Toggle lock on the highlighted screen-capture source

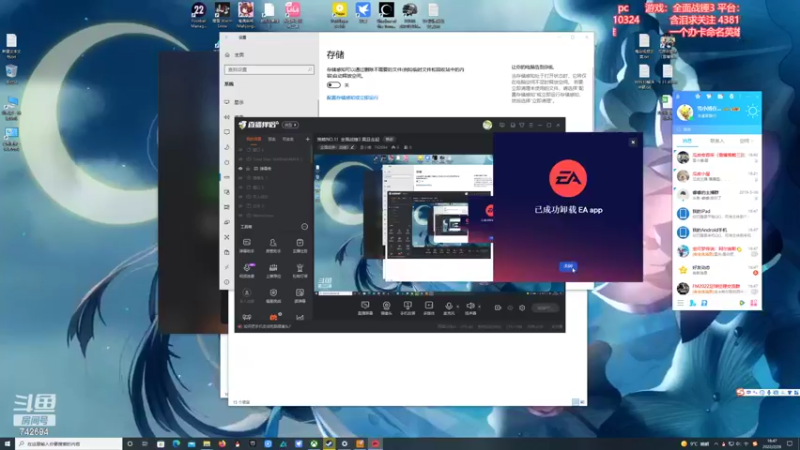tap(248, 168)
